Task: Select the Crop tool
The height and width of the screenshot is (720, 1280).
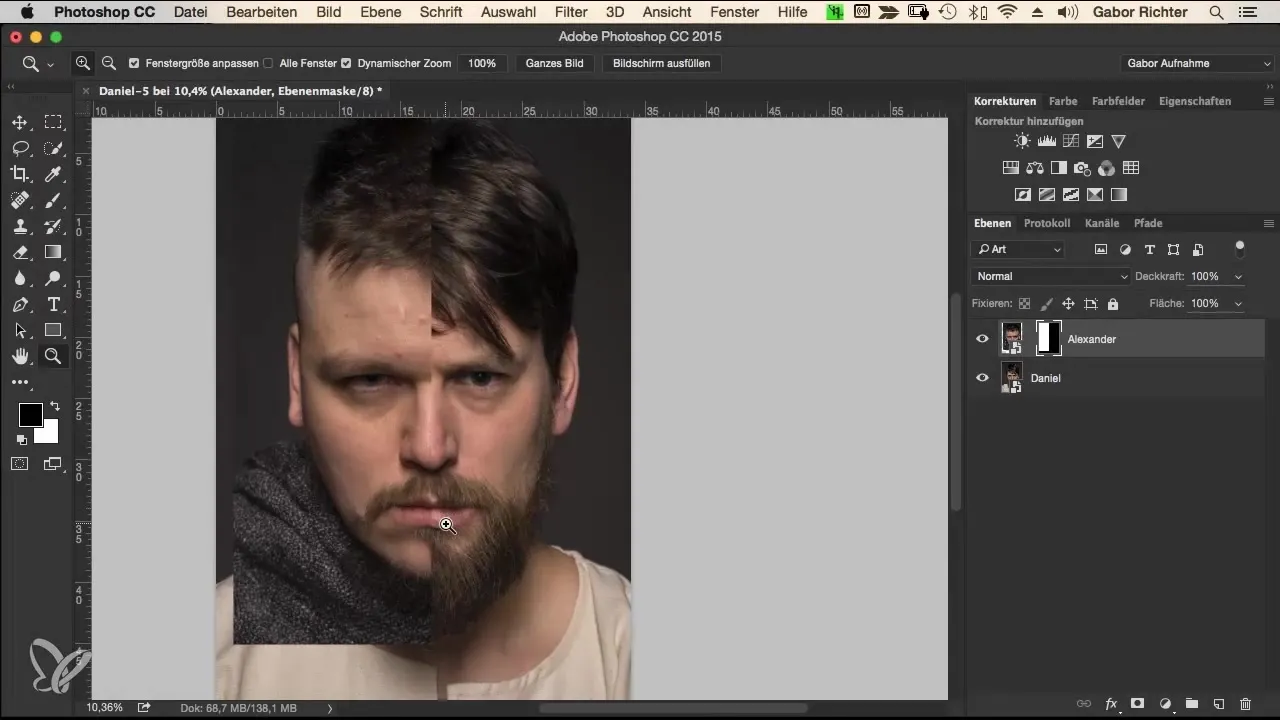Action: coord(19,174)
